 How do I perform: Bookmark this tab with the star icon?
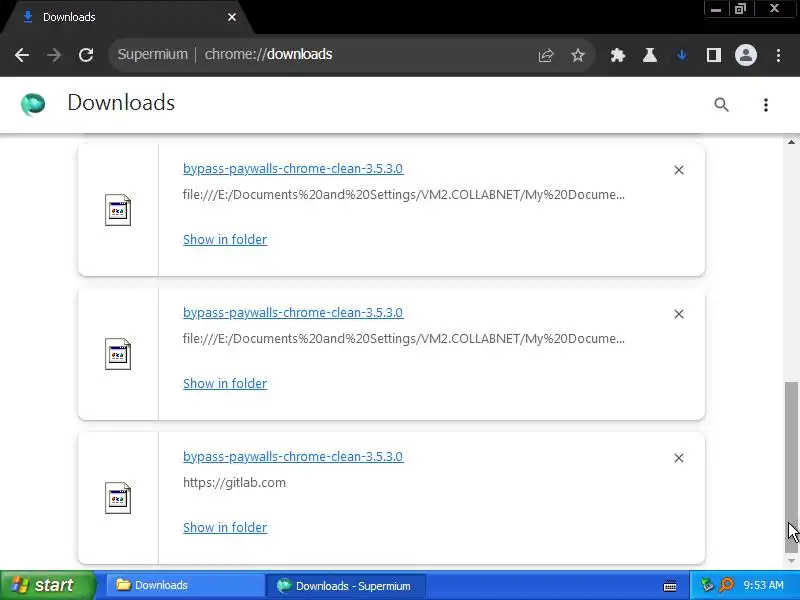578,55
